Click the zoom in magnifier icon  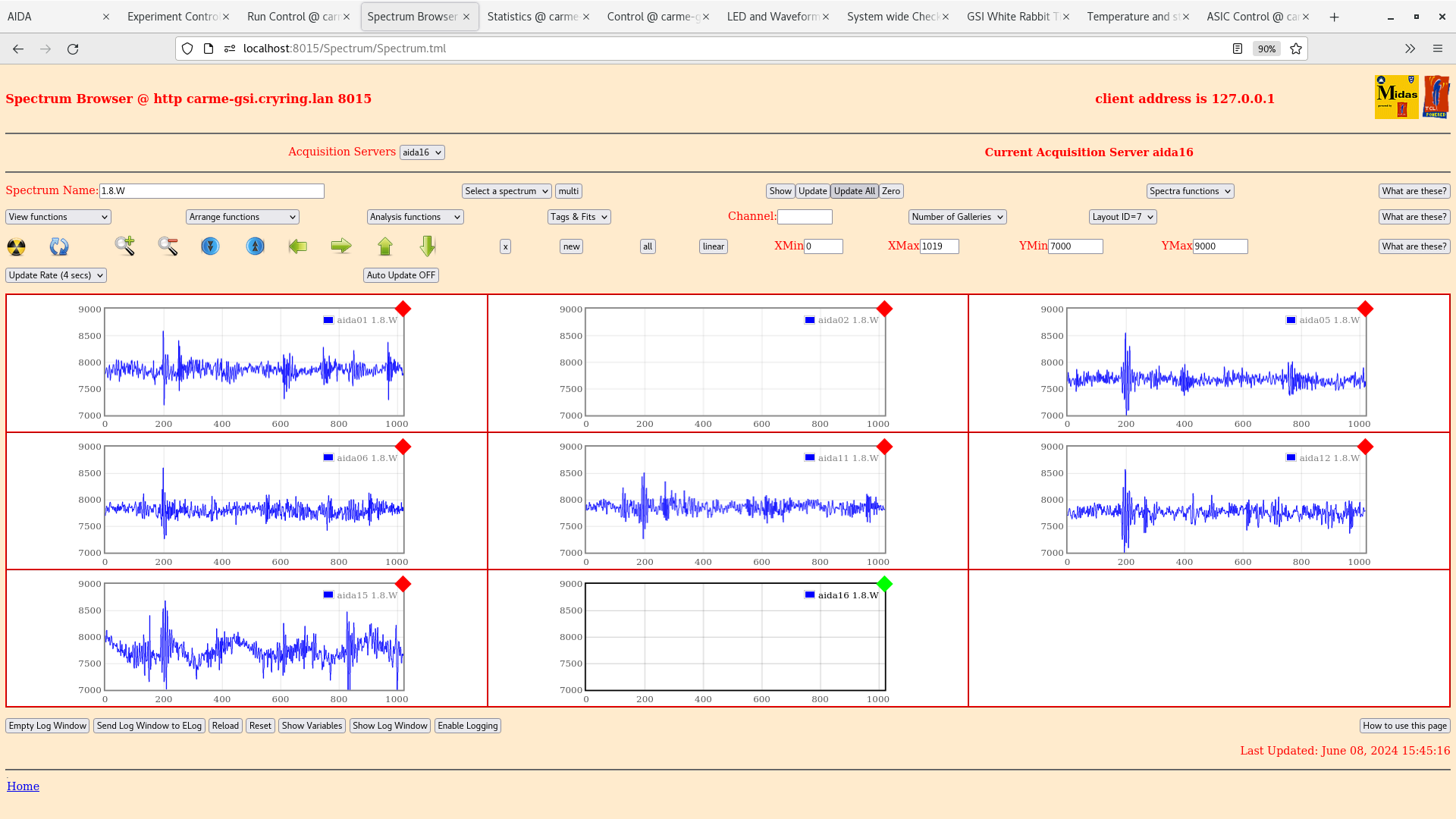click(x=124, y=246)
